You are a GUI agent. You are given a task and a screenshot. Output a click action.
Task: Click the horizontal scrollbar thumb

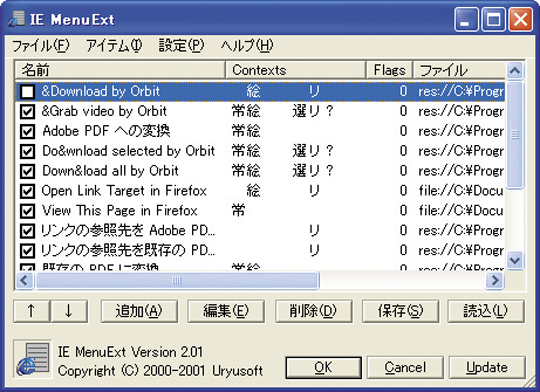click(x=177, y=280)
